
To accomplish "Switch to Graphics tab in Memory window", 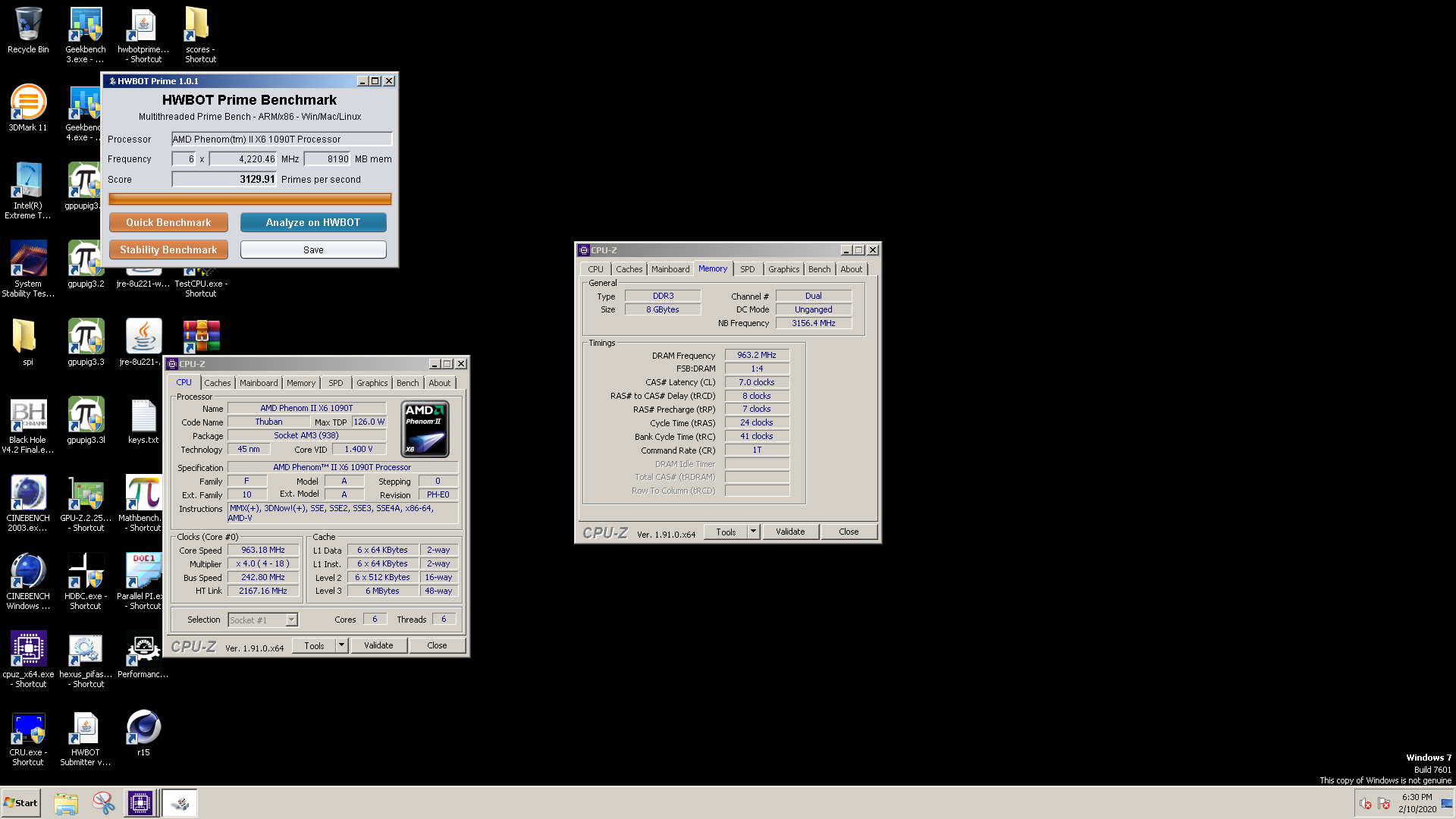I will coord(783,269).
